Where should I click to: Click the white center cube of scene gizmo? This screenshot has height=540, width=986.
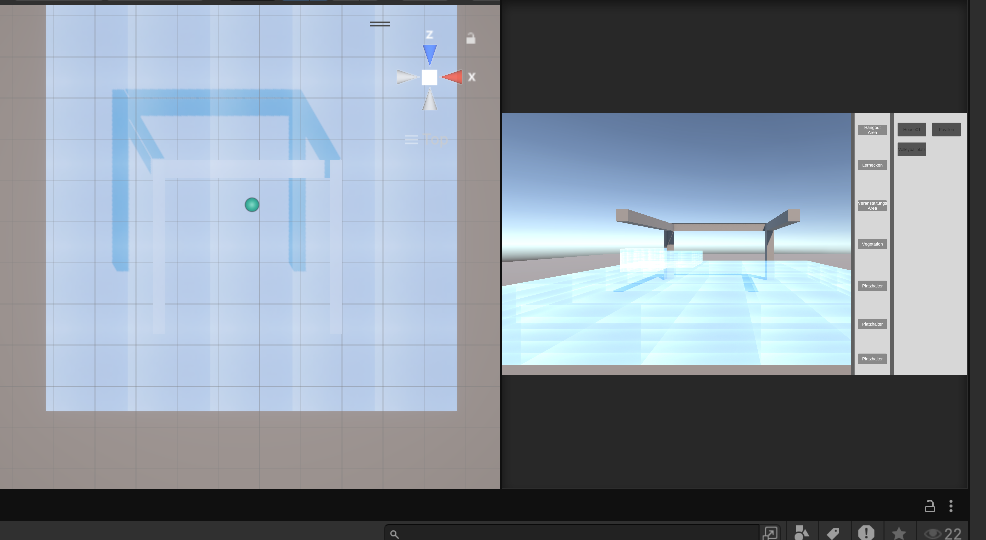coord(429,77)
